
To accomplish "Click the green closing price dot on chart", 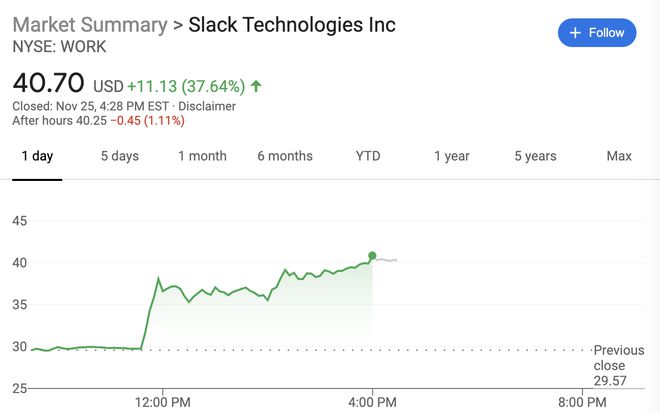I will 373,256.
